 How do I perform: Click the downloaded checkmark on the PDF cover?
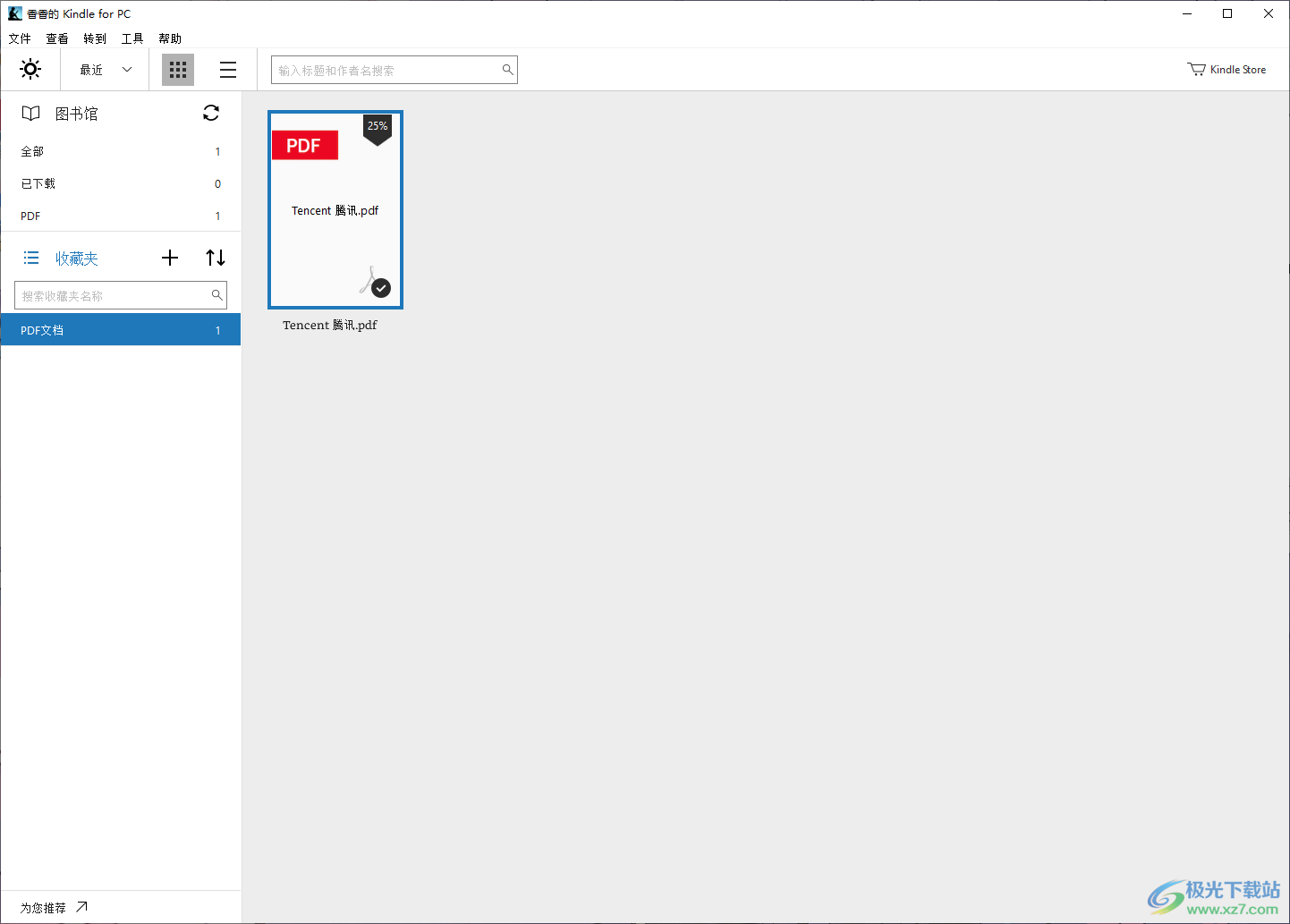(381, 288)
